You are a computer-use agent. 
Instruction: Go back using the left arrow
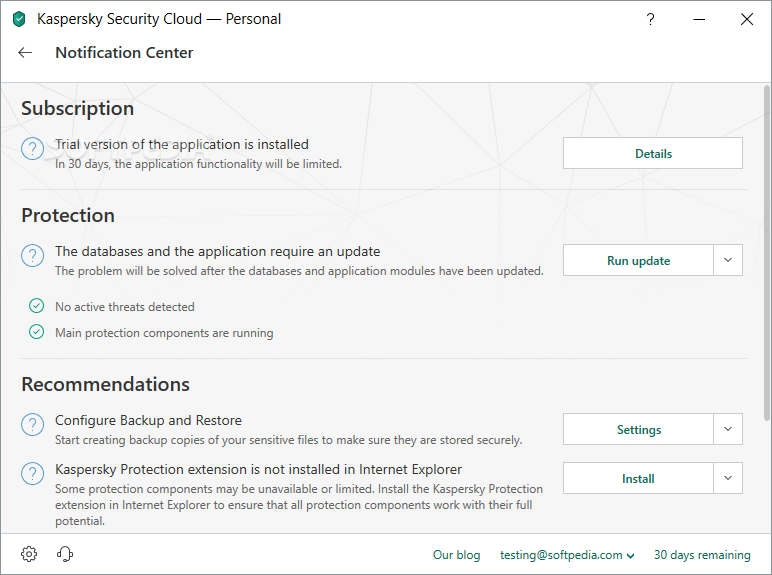(25, 52)
